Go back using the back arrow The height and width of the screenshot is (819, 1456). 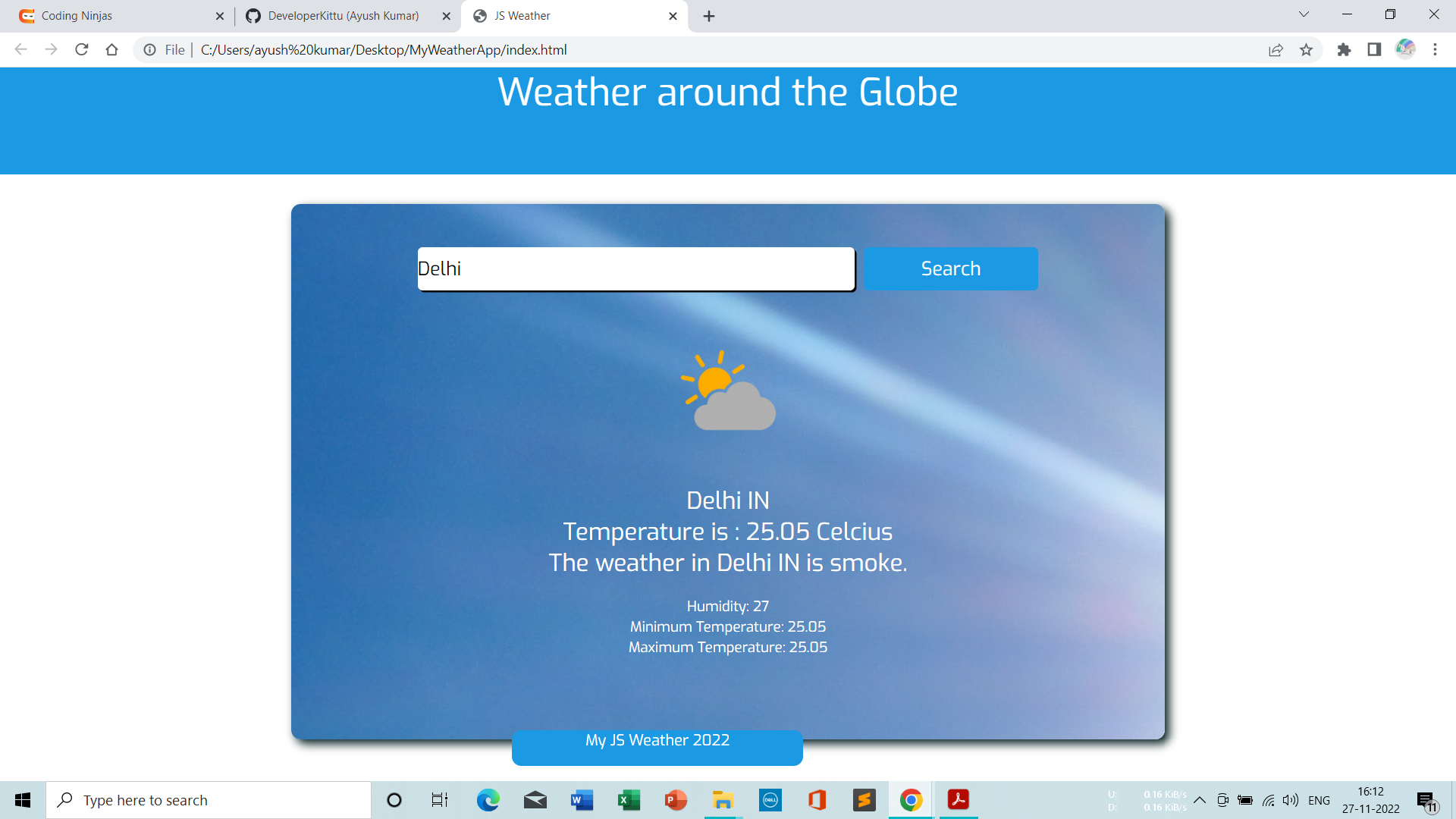coord(20,49)
